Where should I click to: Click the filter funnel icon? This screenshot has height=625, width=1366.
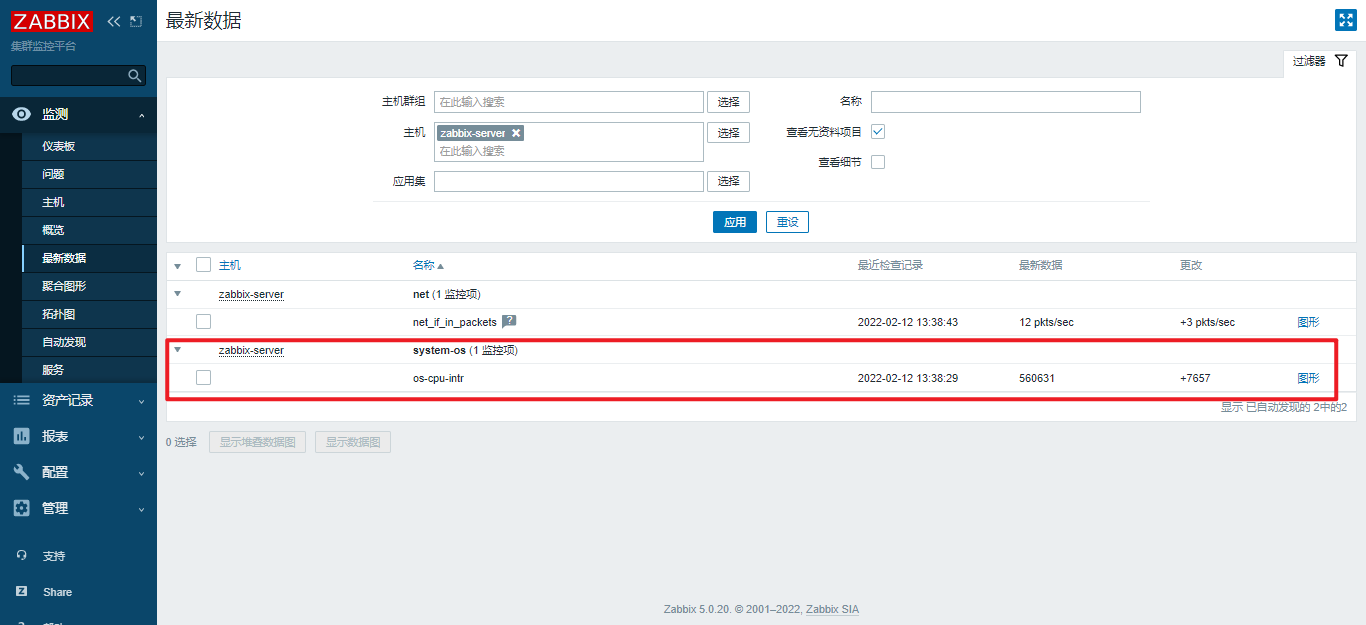(x=1341, y=61)
